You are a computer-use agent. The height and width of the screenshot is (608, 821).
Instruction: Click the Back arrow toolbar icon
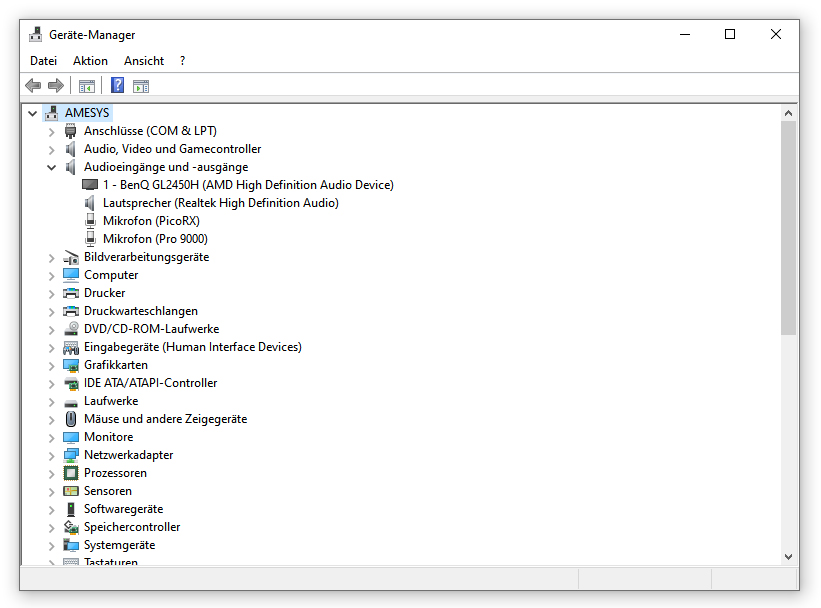pyautogui.click(x=33, y=85)
